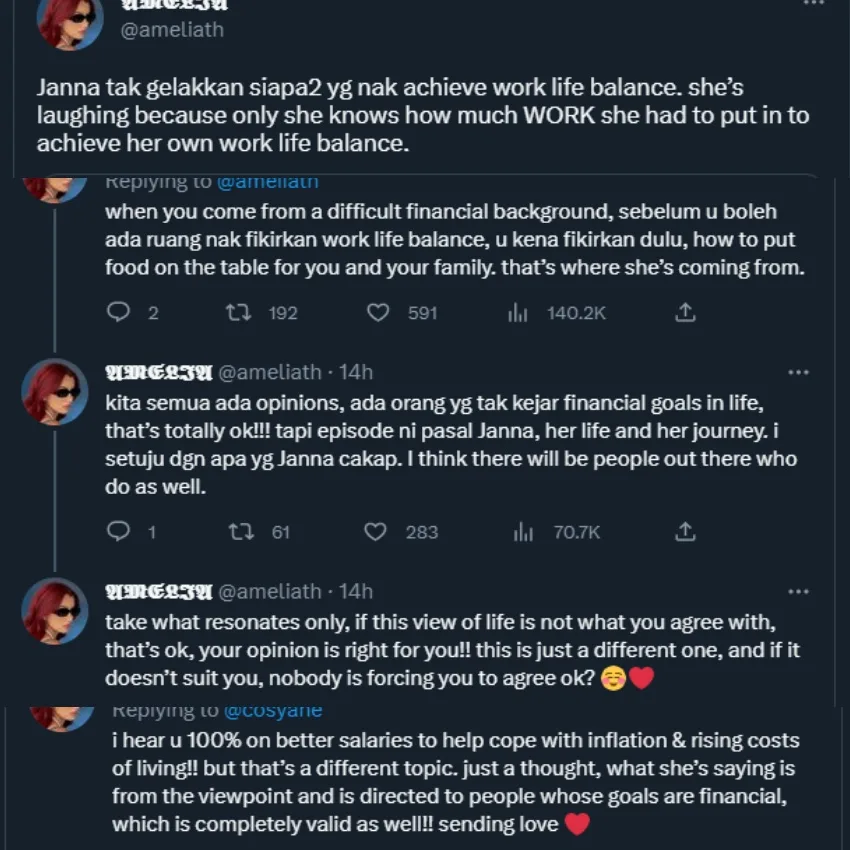Reply to the tweet with 283 likes
This screenshot has width=850, height=850.
[118, 532]
